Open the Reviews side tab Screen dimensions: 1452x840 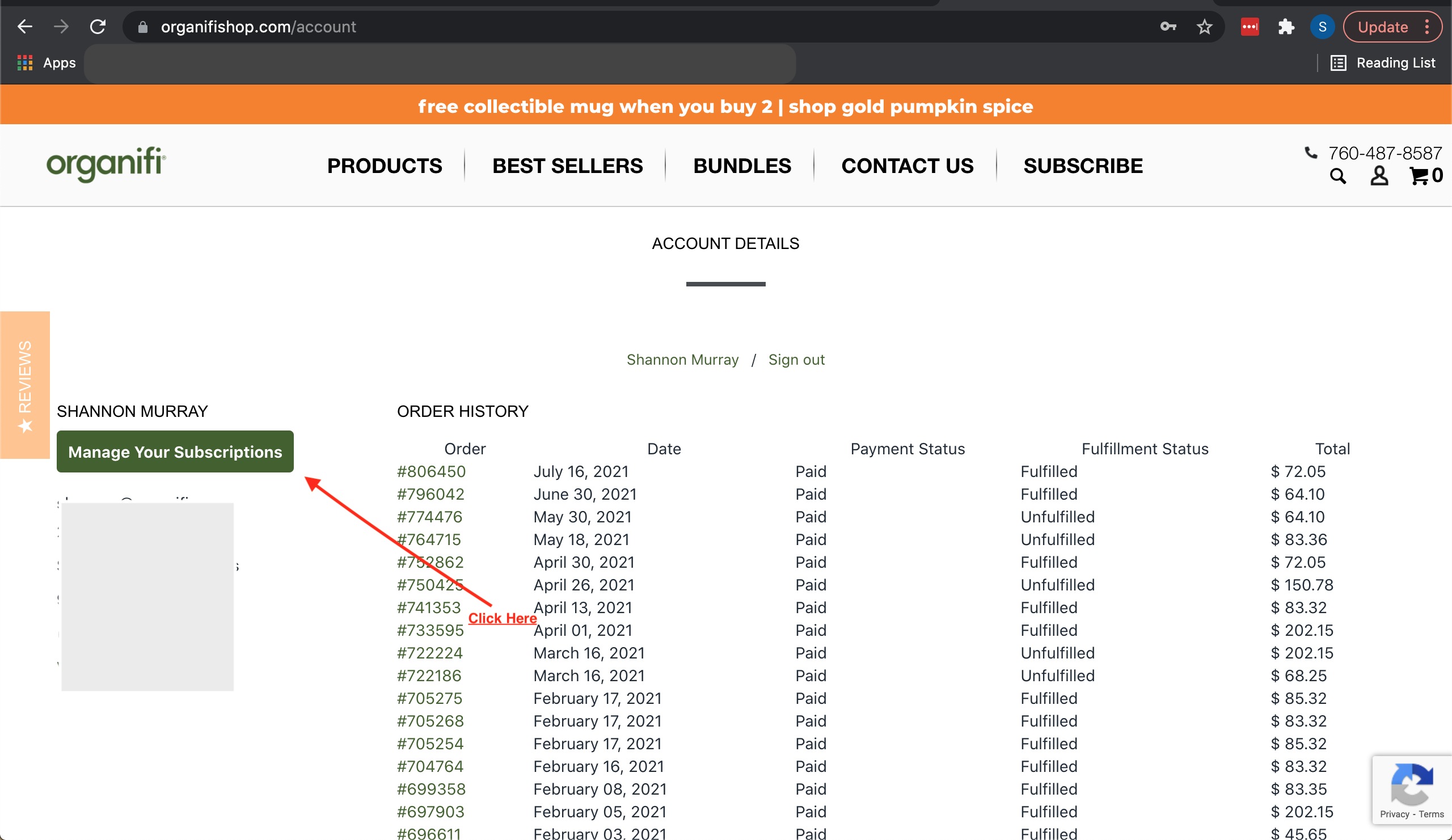point(25,385)
